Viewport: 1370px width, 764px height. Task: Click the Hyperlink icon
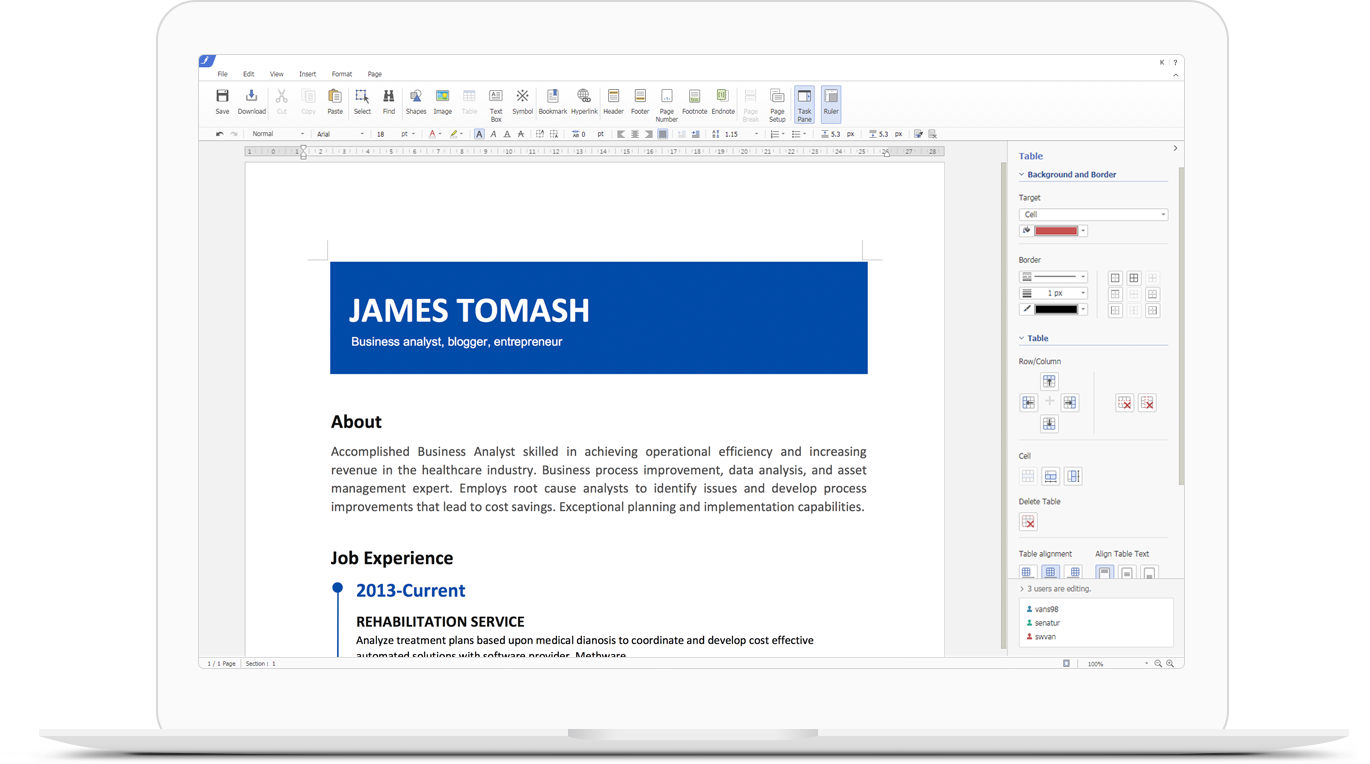pyautogui.click(x=584, y=101)
